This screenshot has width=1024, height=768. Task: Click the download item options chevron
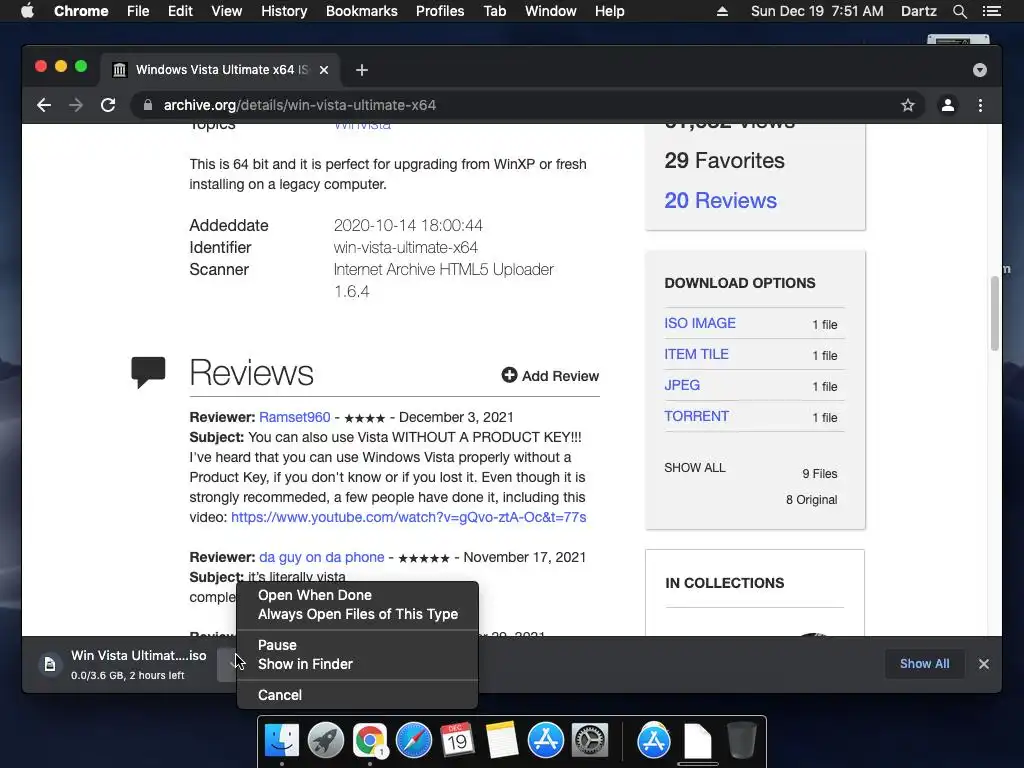[228, 665]
